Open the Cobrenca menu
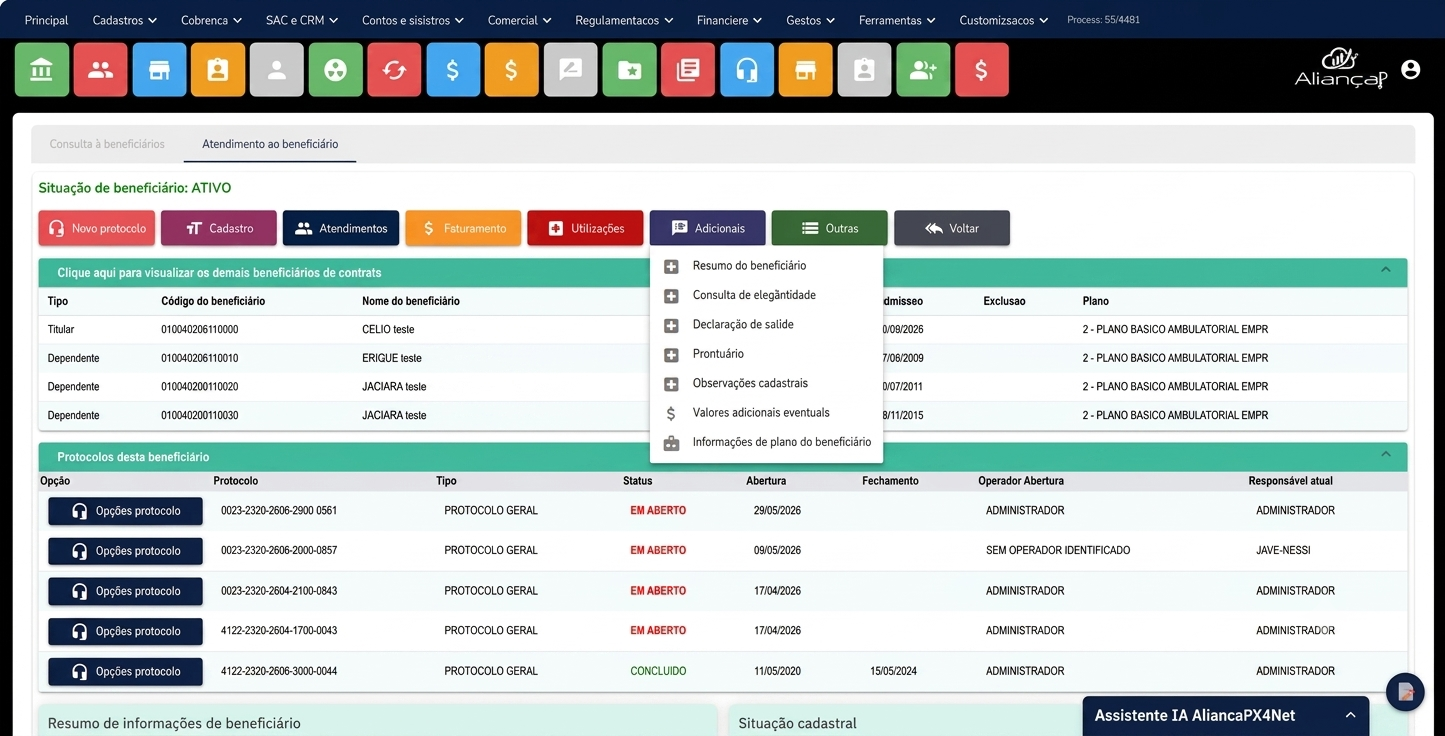 click(x=211, y=20)
